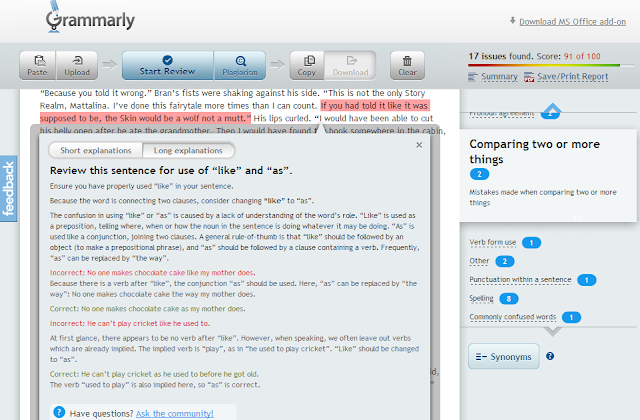This screenshot has width=640, height=420.
Task: Open the feedback side tab
Action: (x=8, y=189)
